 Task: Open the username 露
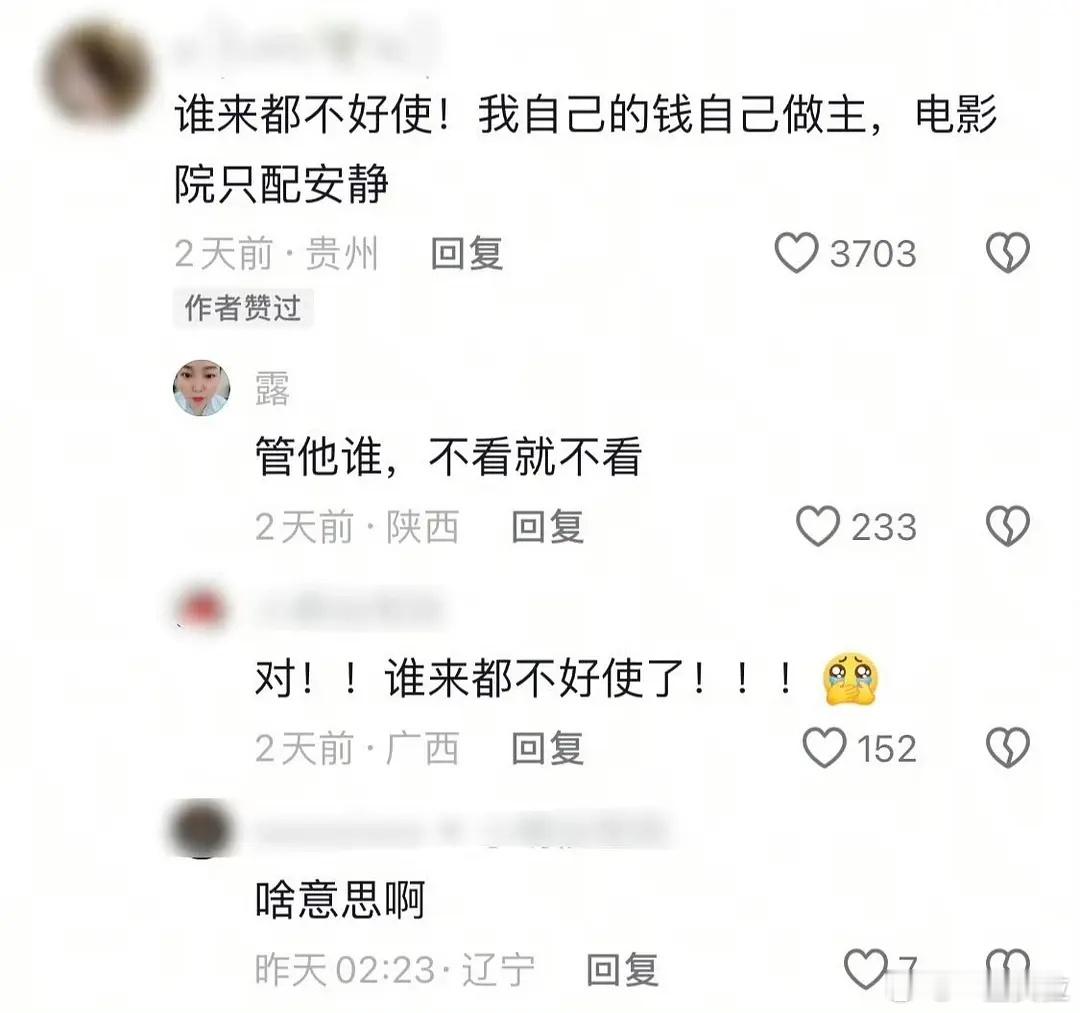point(272,388)
